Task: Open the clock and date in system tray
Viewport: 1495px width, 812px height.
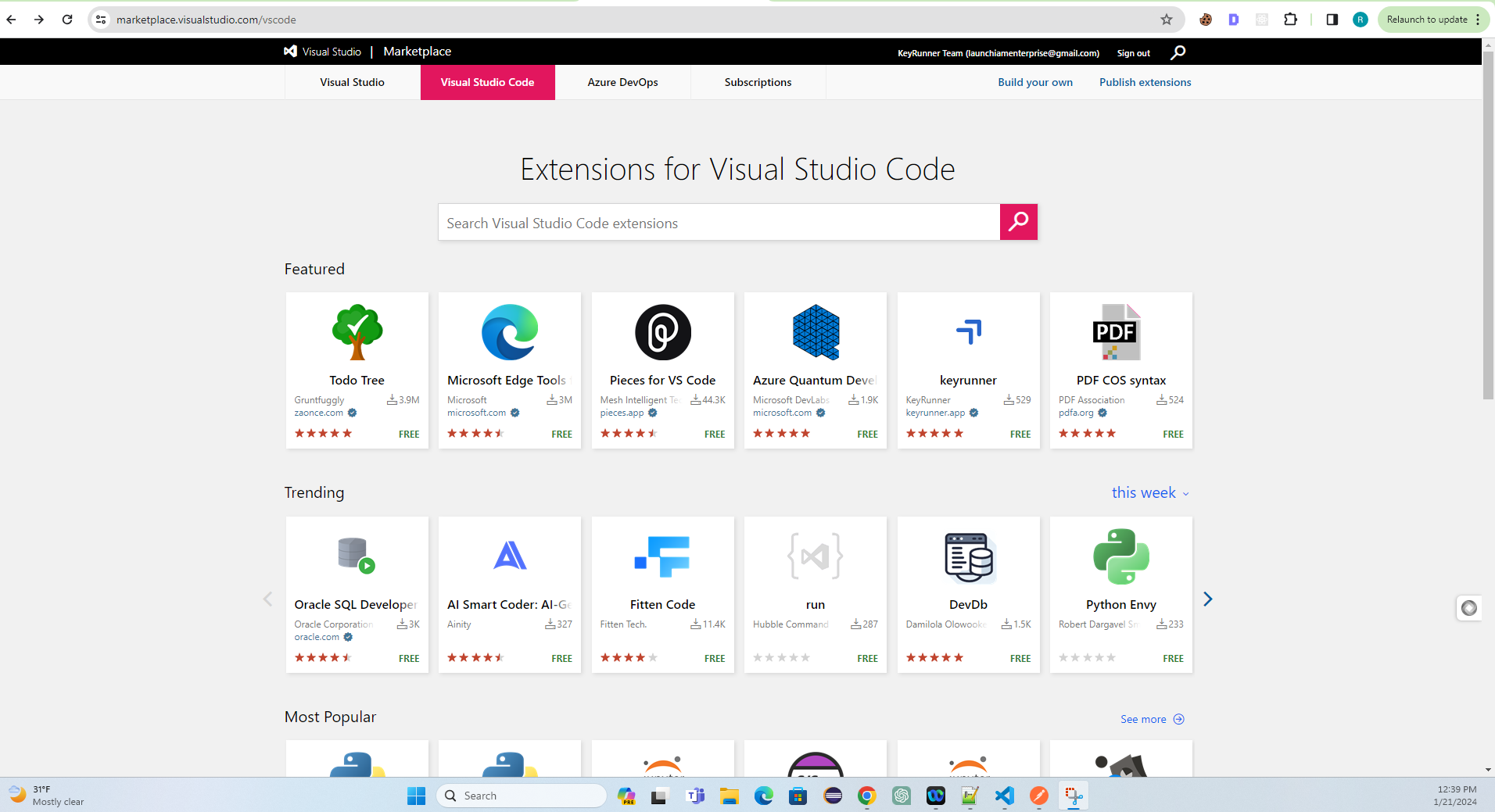Action: (x=1456, y=796)
